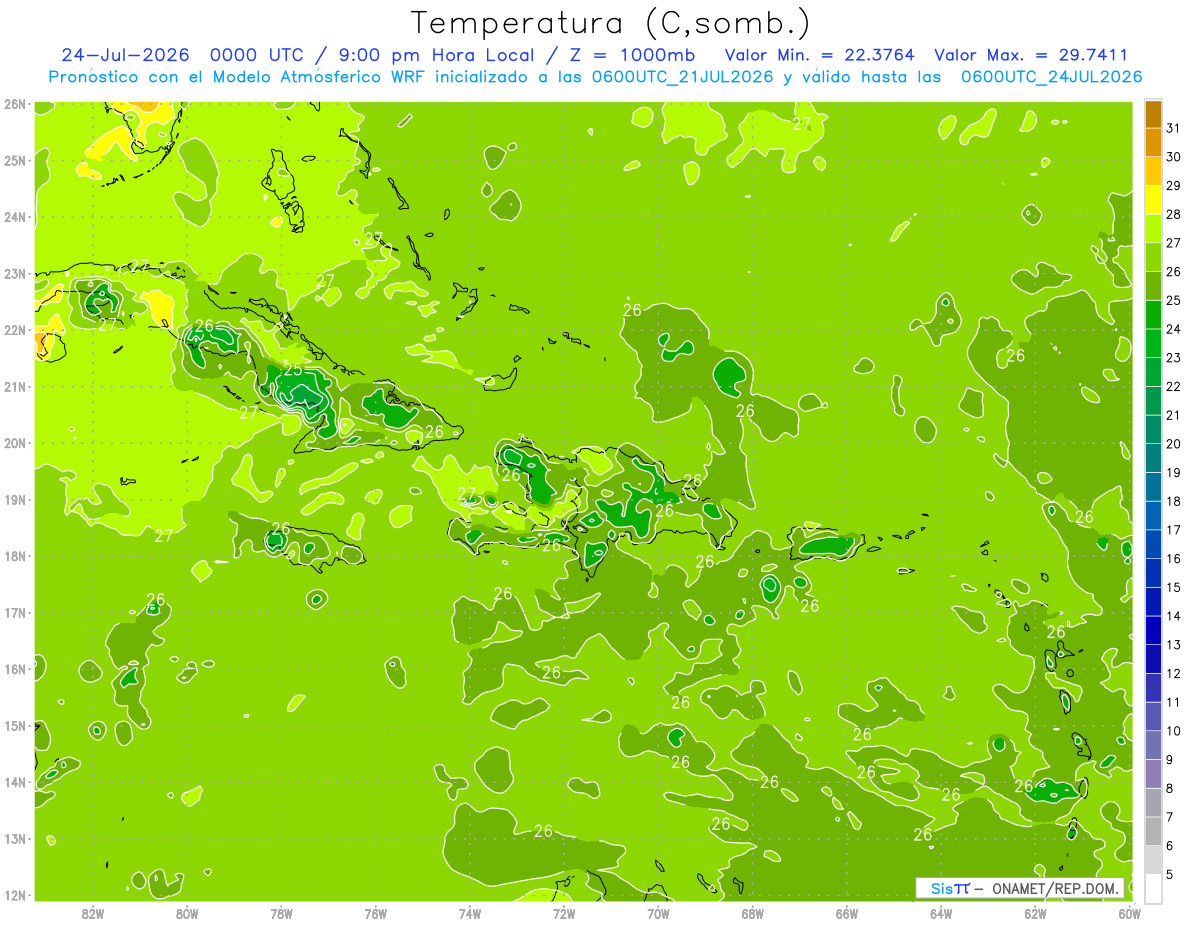Screen dimensions: 1200x927
Task: Click the legend value "30"
Action: tap(1174, 157)
